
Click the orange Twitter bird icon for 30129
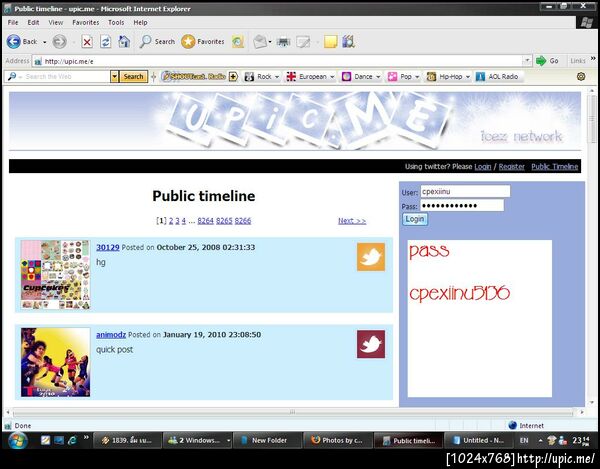pos(371,257)
